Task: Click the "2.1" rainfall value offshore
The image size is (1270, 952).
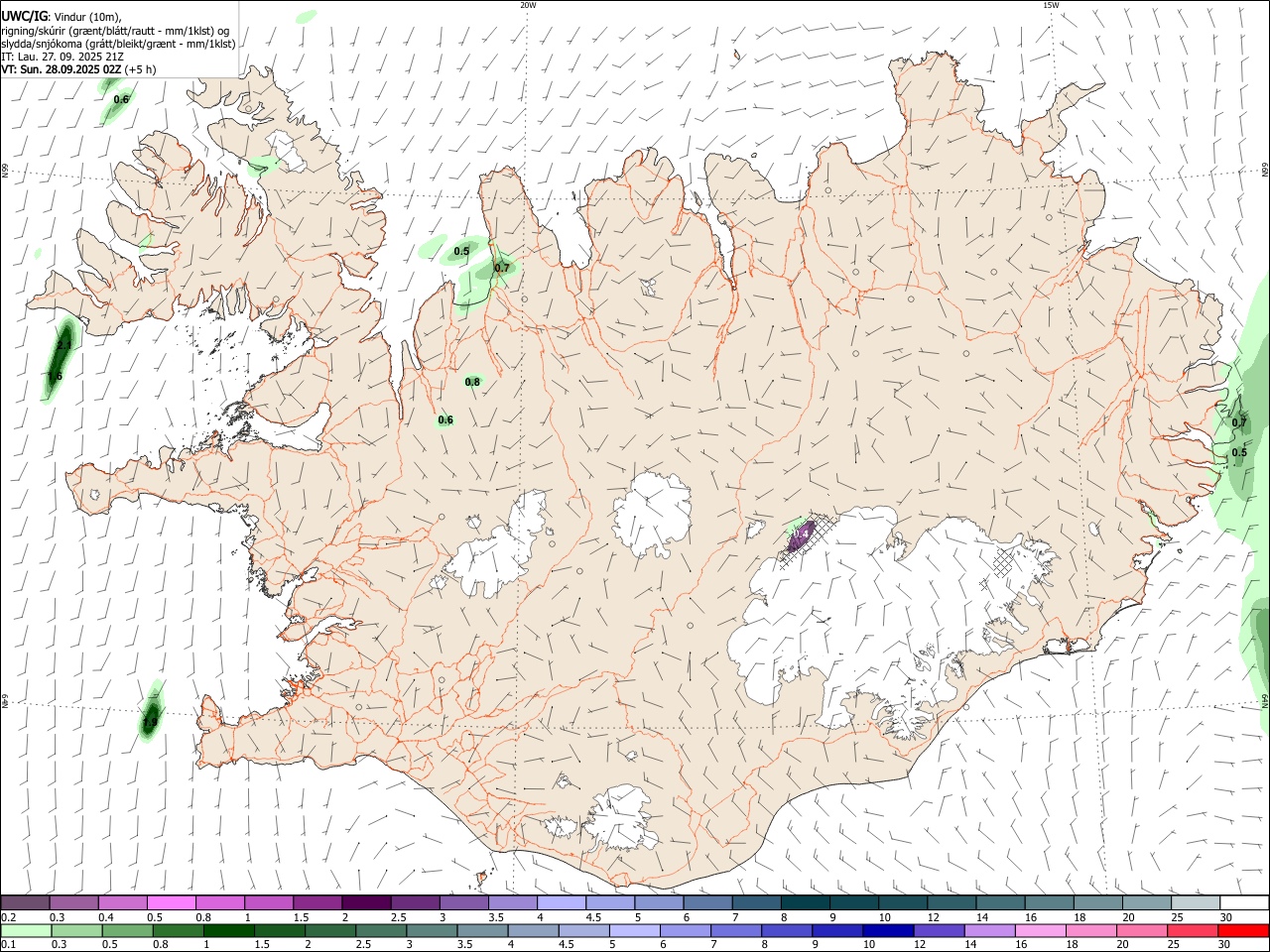Action: [x=63, y=345]
